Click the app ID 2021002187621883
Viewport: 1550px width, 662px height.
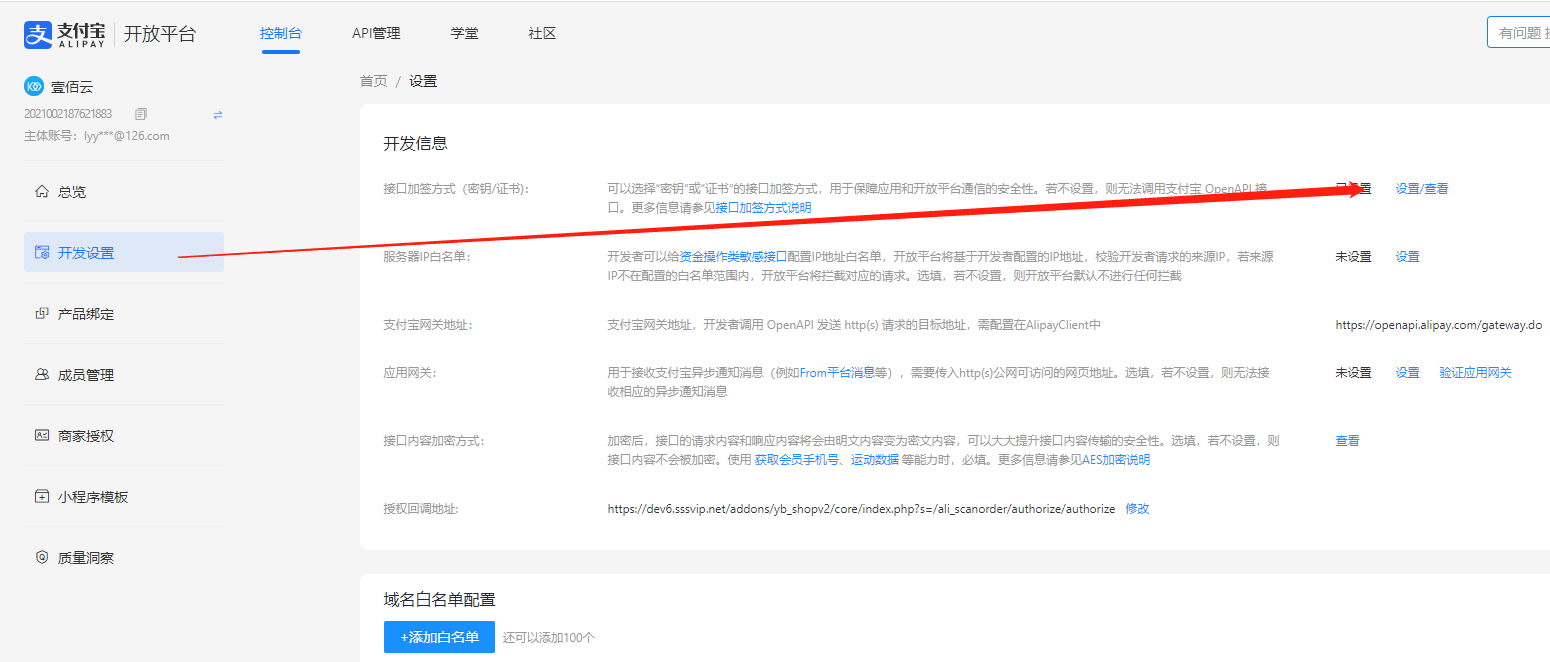click(x=68, y=114)
